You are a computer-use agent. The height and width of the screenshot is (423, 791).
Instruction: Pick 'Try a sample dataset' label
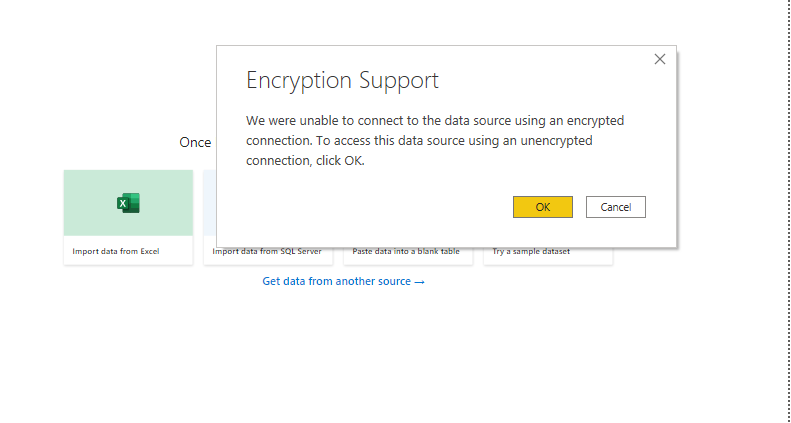[x=531, y=252]
